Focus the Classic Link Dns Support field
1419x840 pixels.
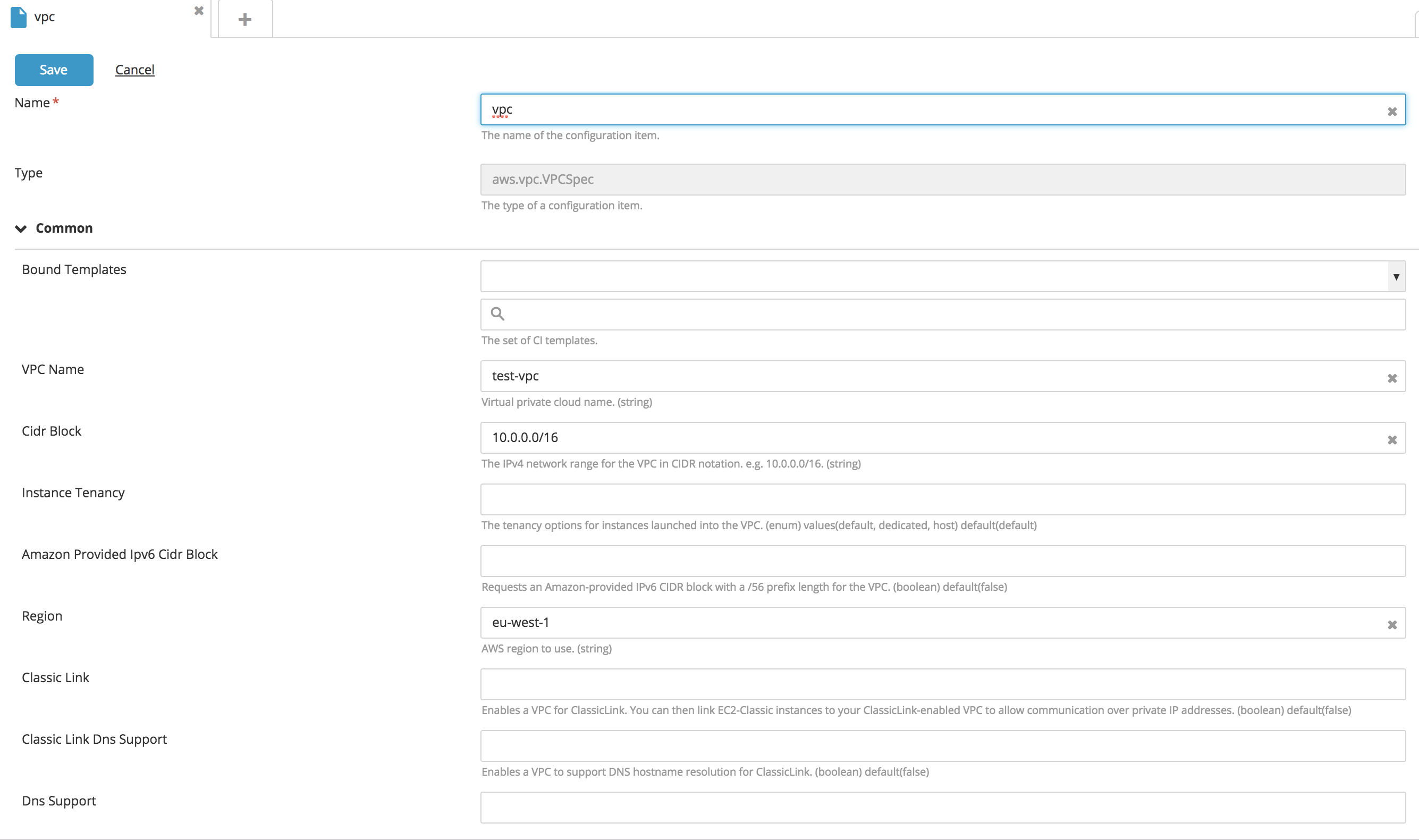tap(942, 746)
